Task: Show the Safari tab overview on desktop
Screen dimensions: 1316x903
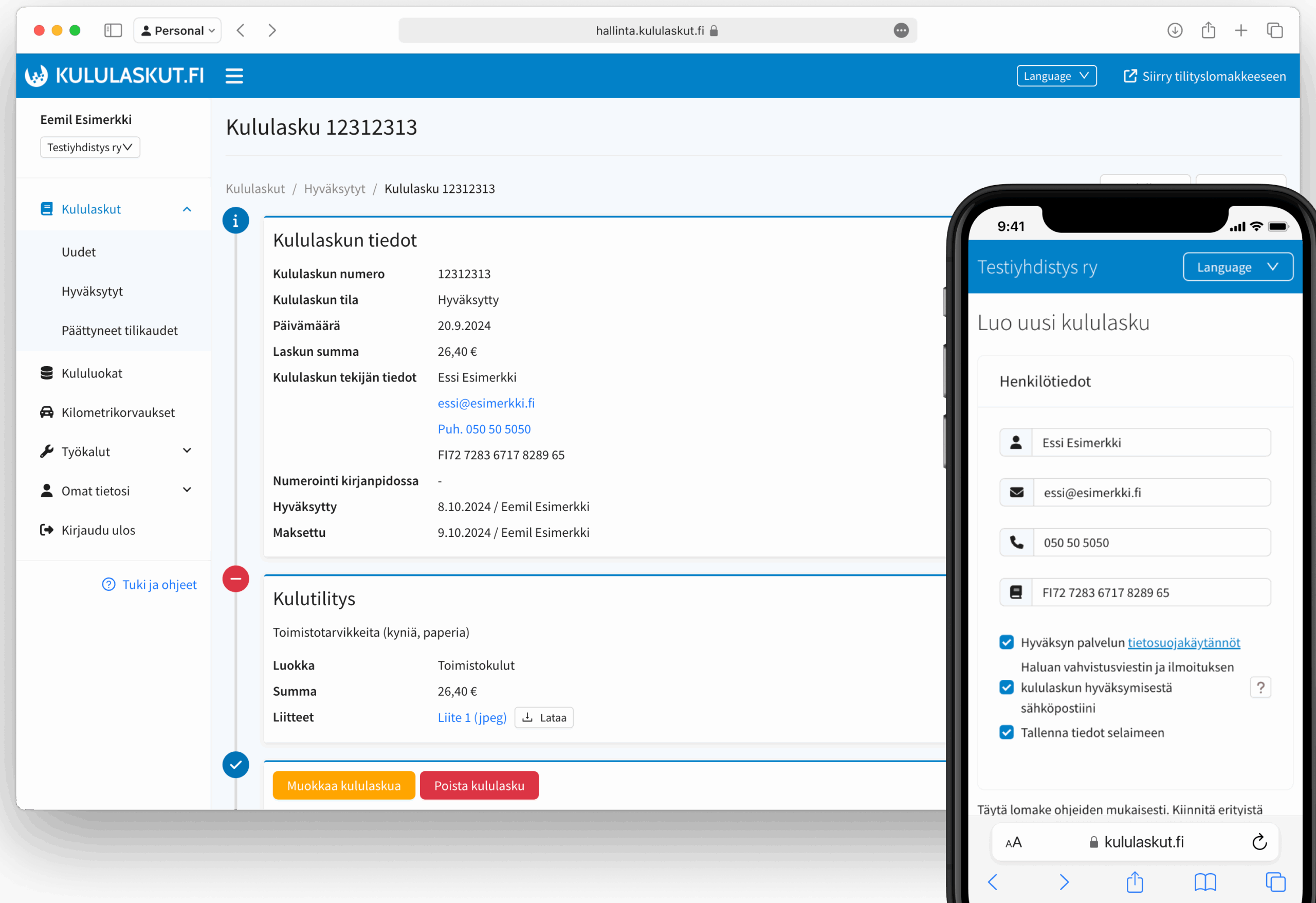Action: point(1275,30)
